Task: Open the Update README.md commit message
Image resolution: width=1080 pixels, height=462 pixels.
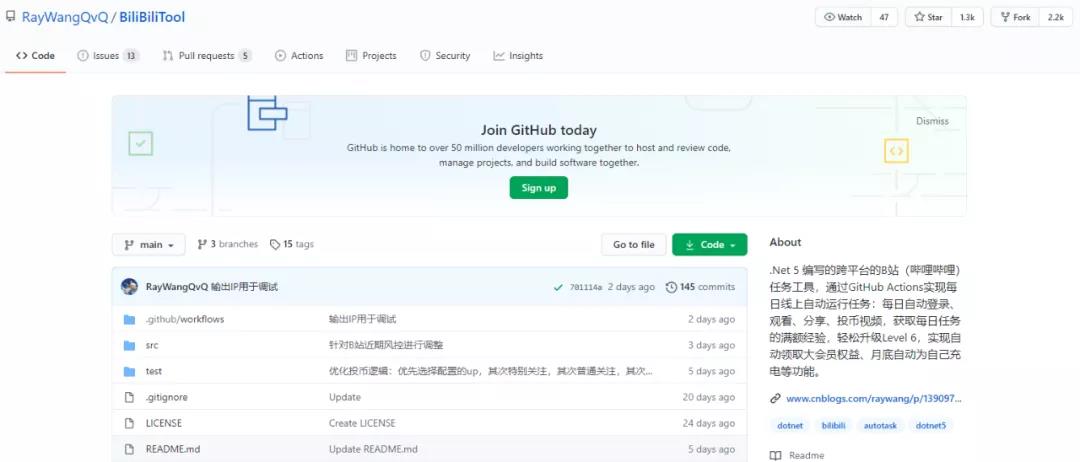Action: (x=373, y=450)
